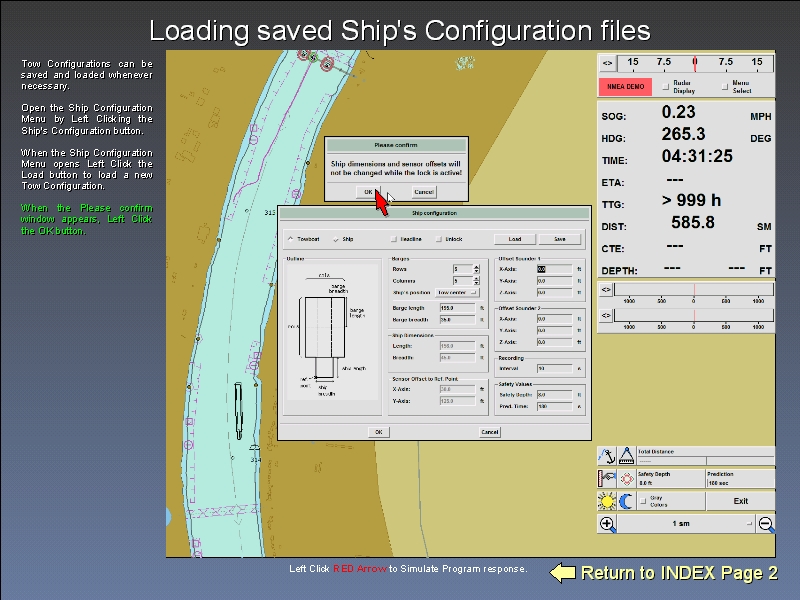Viewport: 800px width, 600px height.
Task: Click the Load button in Ship configuration
Action: 515,239
